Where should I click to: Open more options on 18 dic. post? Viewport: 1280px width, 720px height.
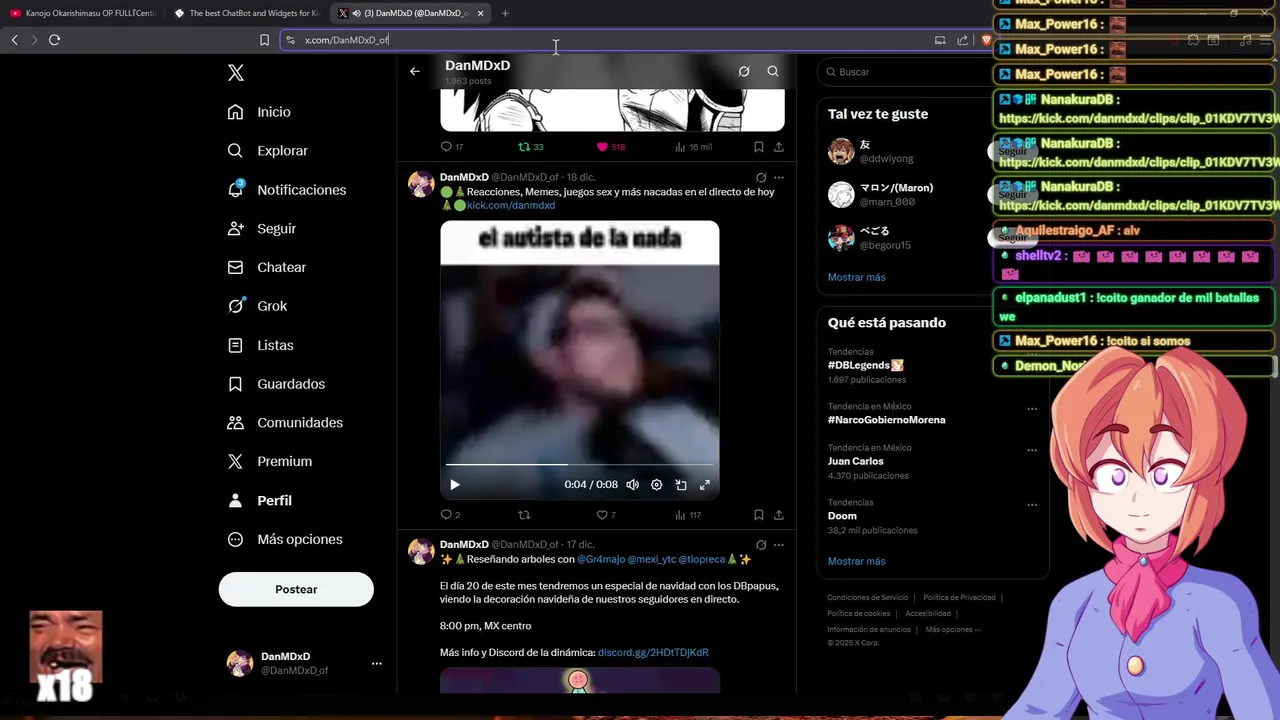coord(779,178)
